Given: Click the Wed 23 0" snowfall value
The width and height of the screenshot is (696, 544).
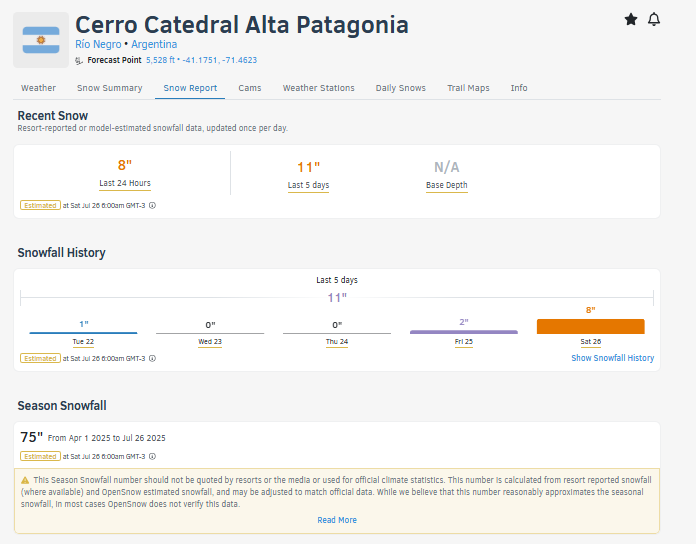Looking at the screenshot, I should pyautogui.click(x=210, y=325).
